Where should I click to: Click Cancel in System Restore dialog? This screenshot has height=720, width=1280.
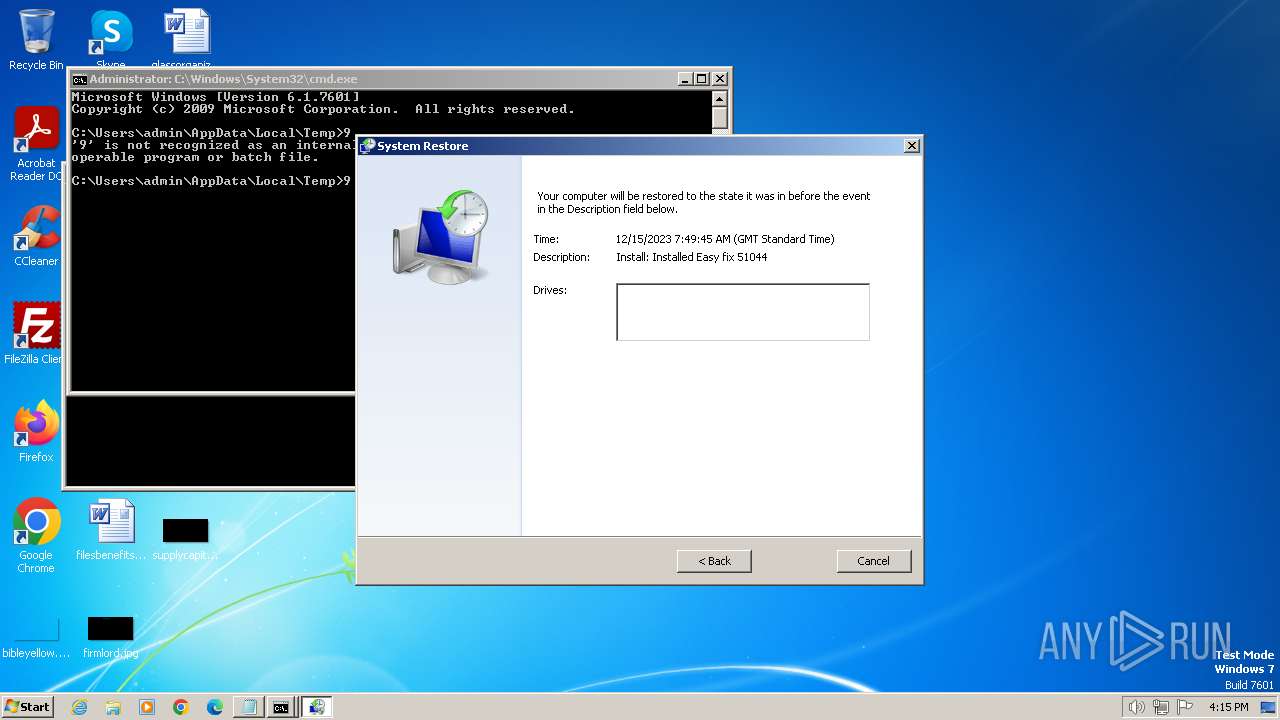pyautogui.click(x=873, y=561)
